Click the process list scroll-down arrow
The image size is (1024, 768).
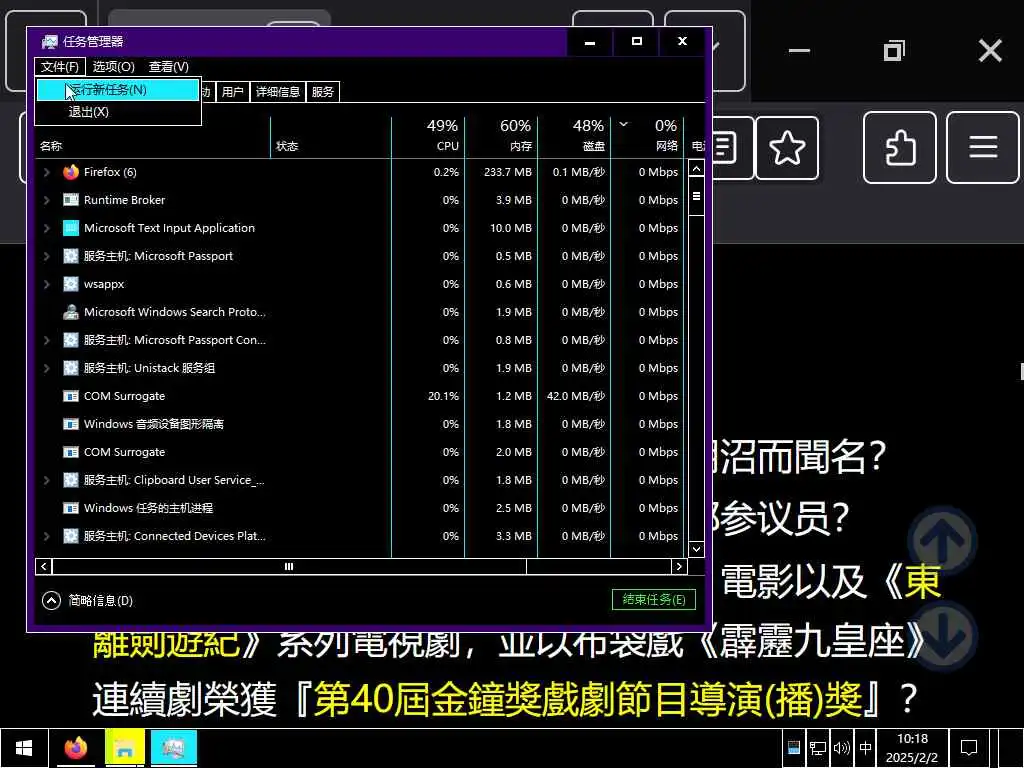[696, 549]
